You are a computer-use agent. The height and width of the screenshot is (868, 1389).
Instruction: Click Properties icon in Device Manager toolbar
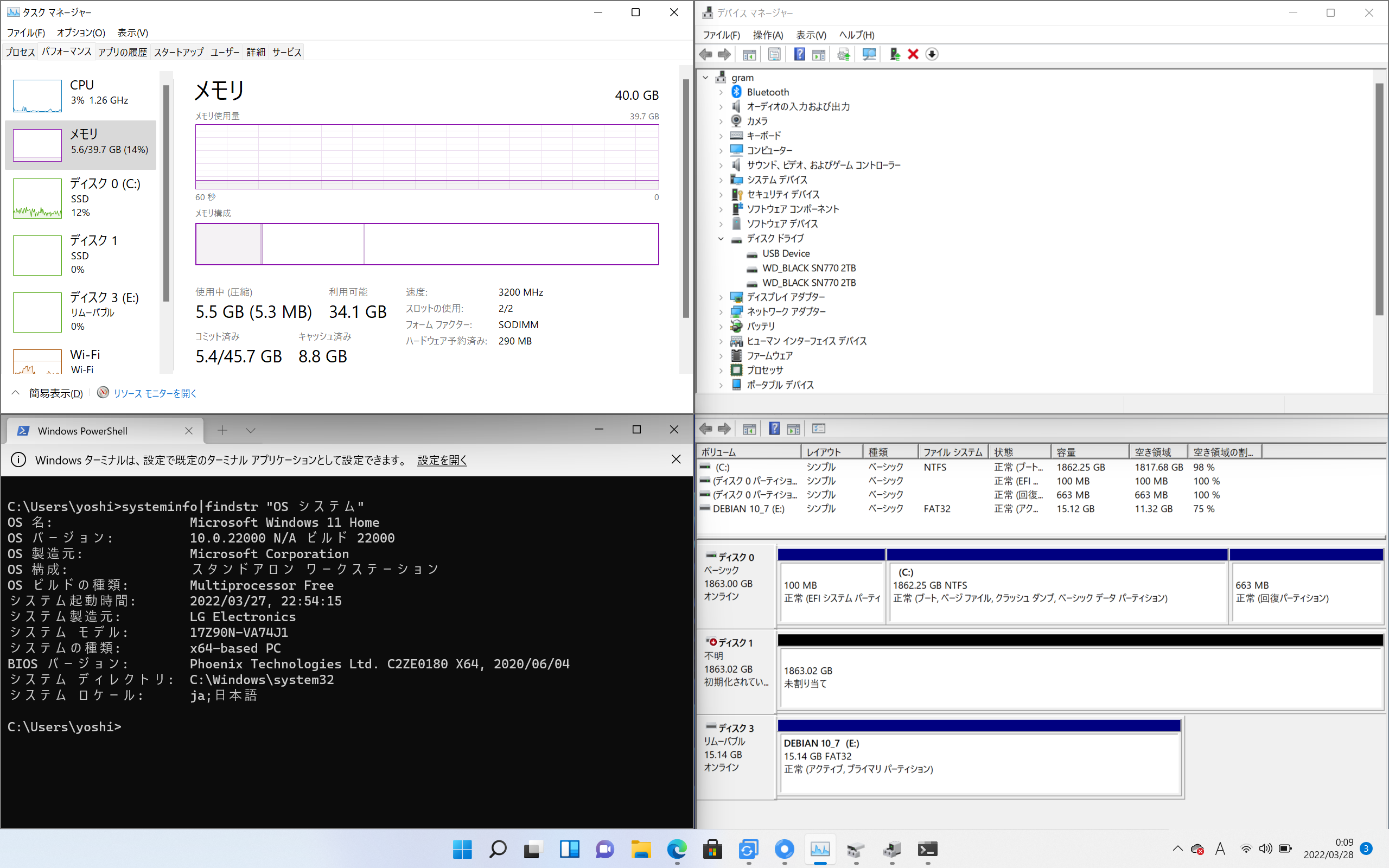pyautogui.click(x=774, y=55)
